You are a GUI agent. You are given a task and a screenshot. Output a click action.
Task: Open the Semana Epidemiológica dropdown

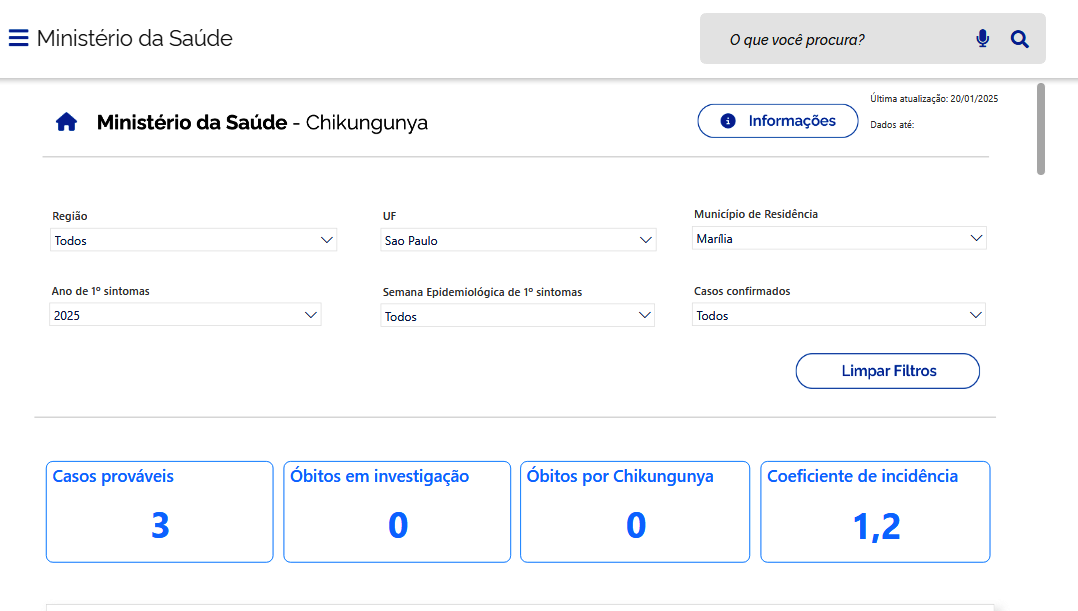click(517, 315)
